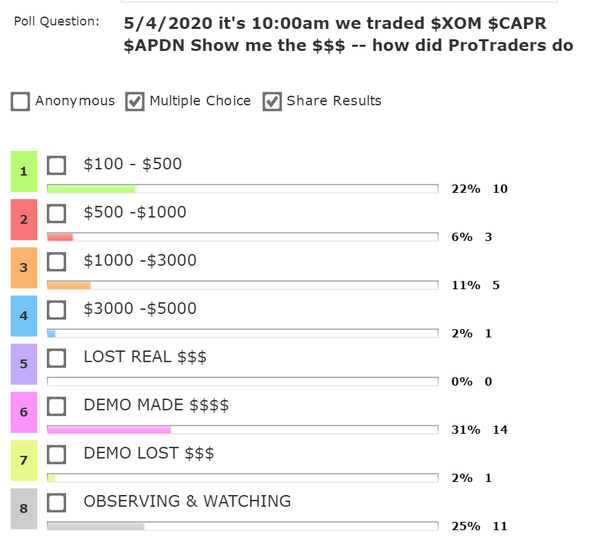Click the blue number 4 color swatch
Image resolution: width=600 pixels, height=546 pixels.
tap(23, 315)
